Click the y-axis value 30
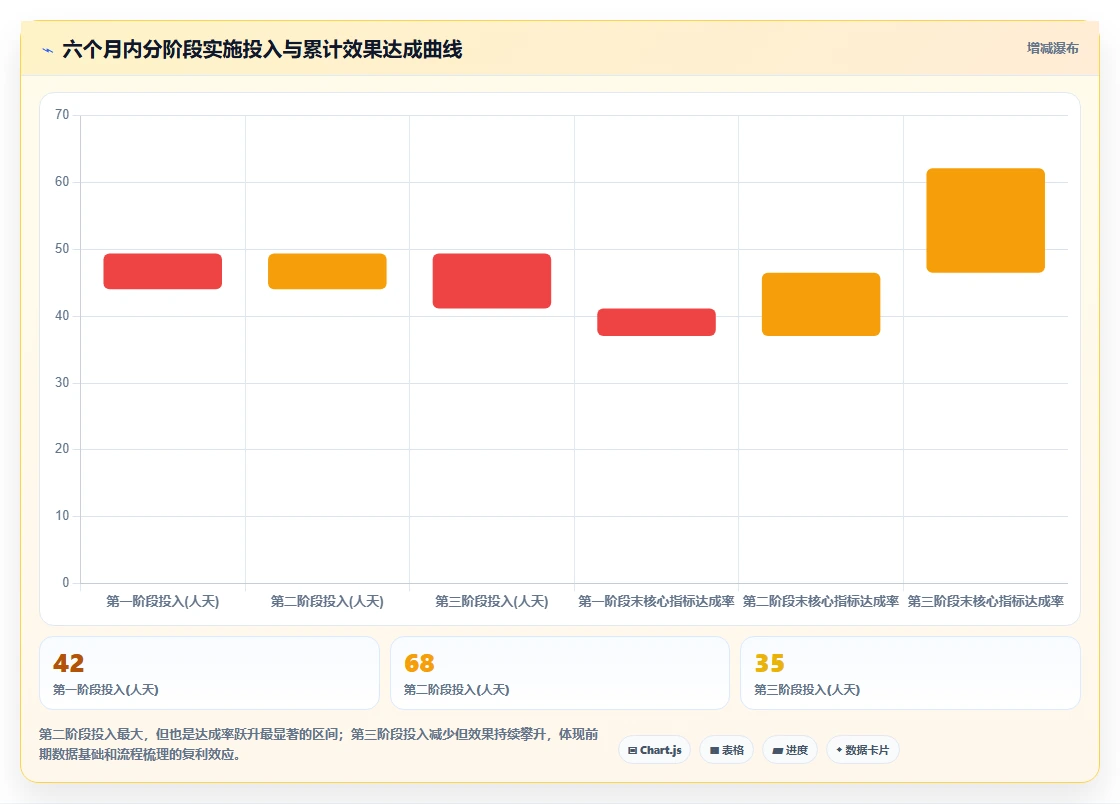 [62, 383]
